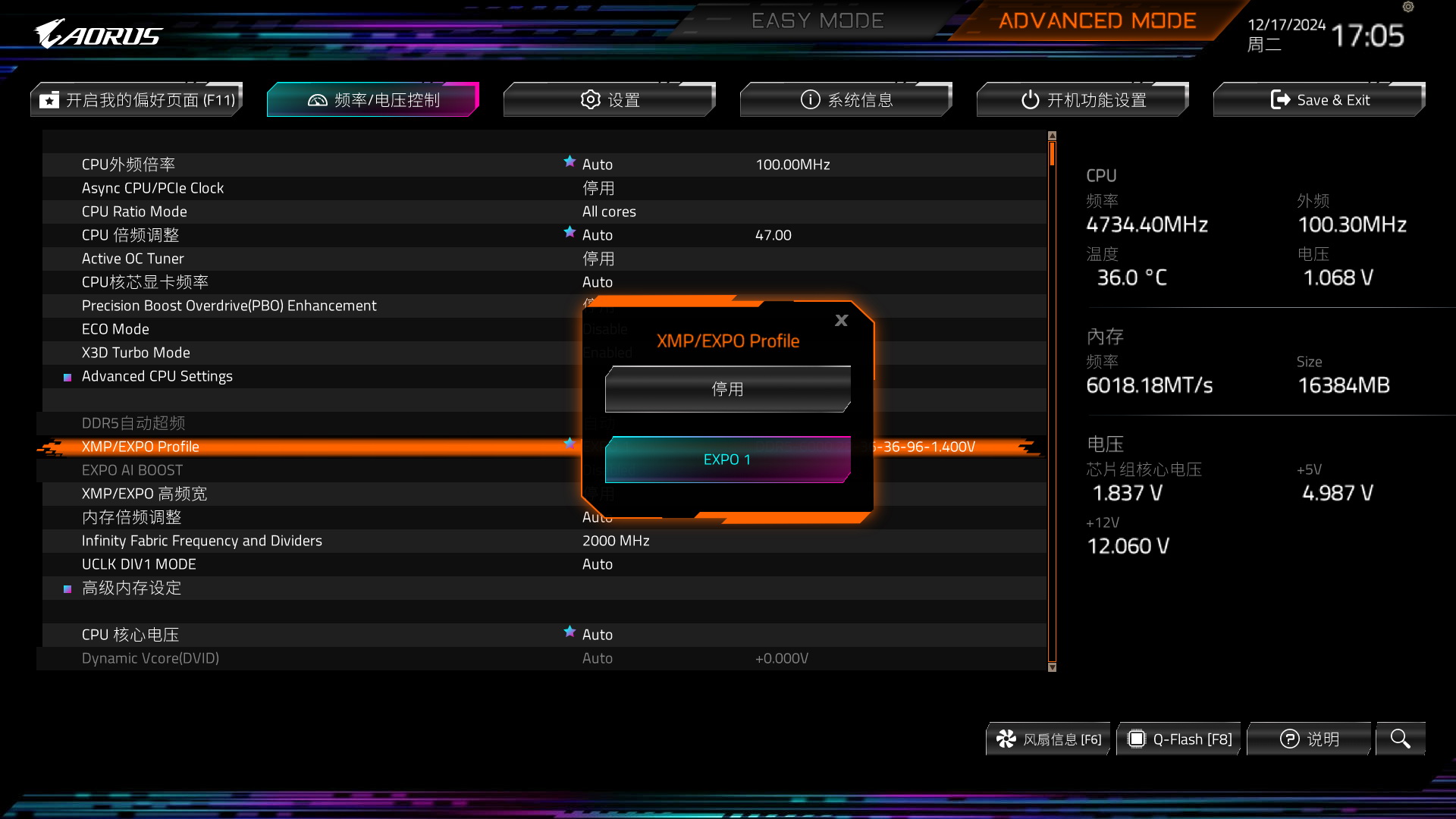
Task: Click the 47.00 CPU ratio value
Action: coord(773,235)
